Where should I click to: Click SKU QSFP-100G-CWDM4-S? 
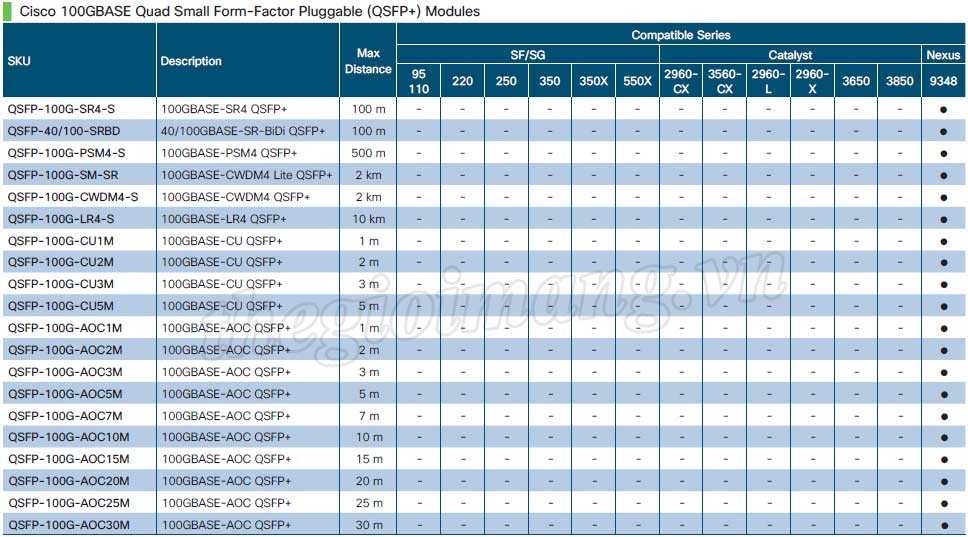73,198
